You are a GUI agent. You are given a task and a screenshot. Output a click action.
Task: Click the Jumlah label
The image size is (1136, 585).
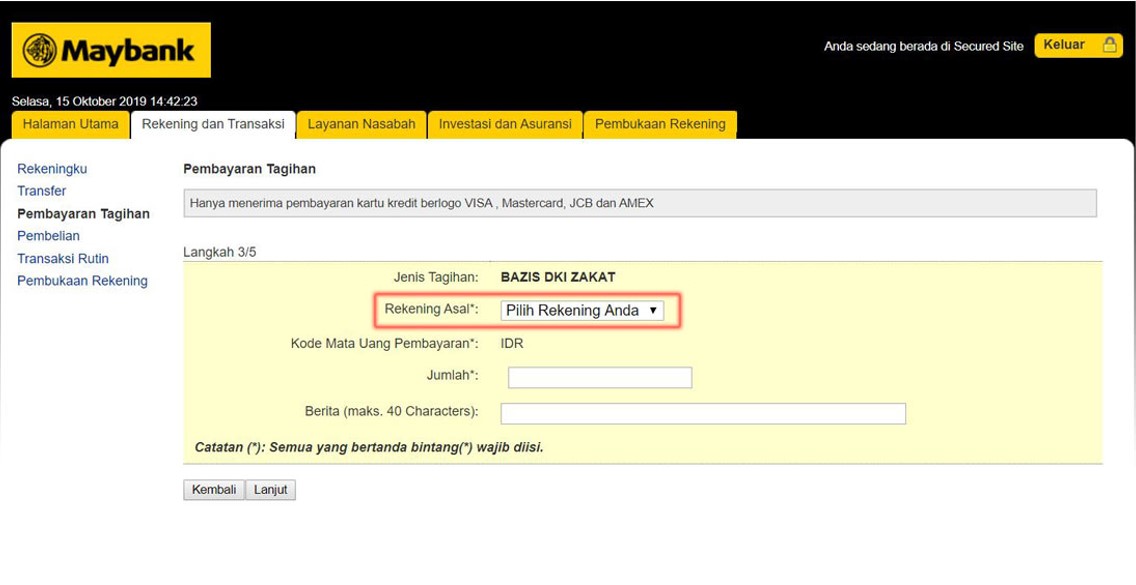pos(453,376)
